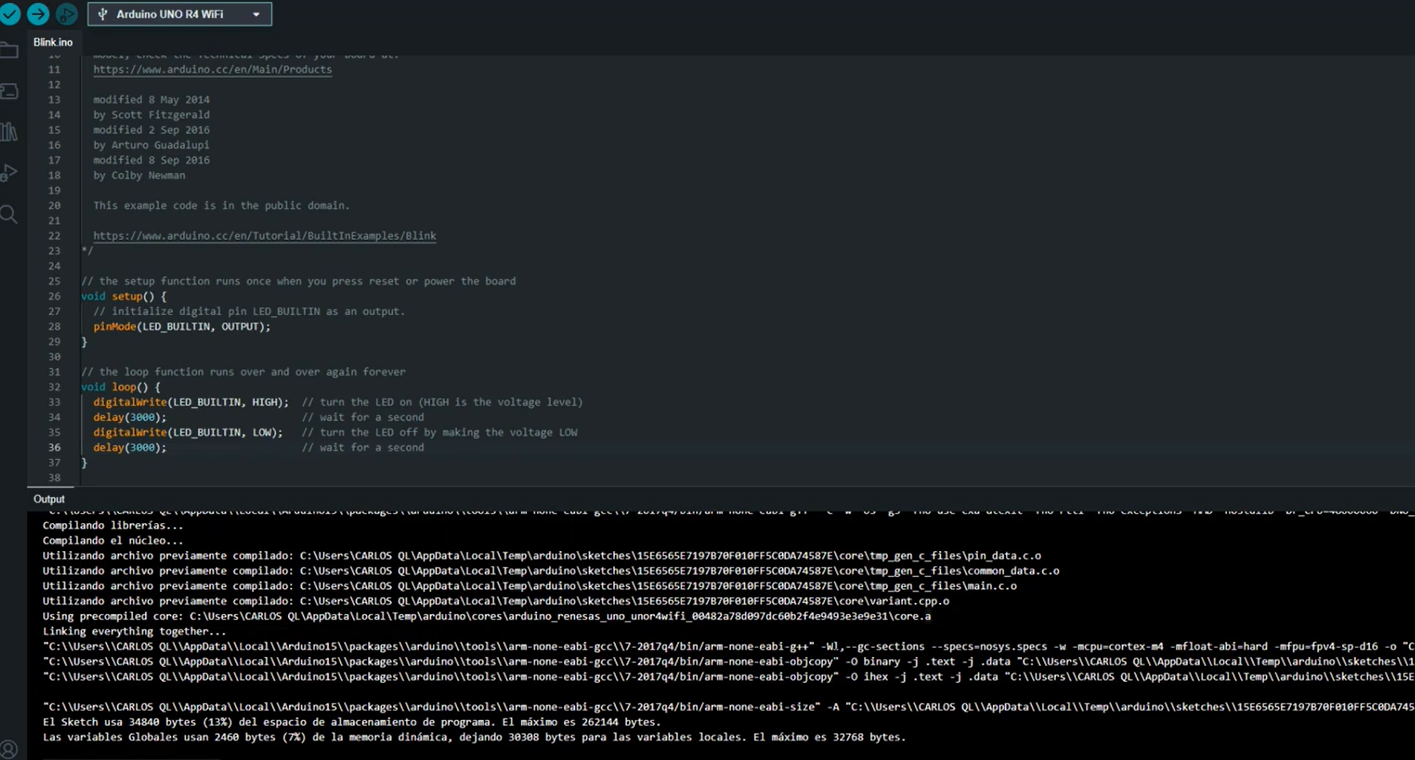The height and width of the screenshot is (760, 1415).
Task: Click output line mentioning common_data.c.o
Action: pos(551,571)
